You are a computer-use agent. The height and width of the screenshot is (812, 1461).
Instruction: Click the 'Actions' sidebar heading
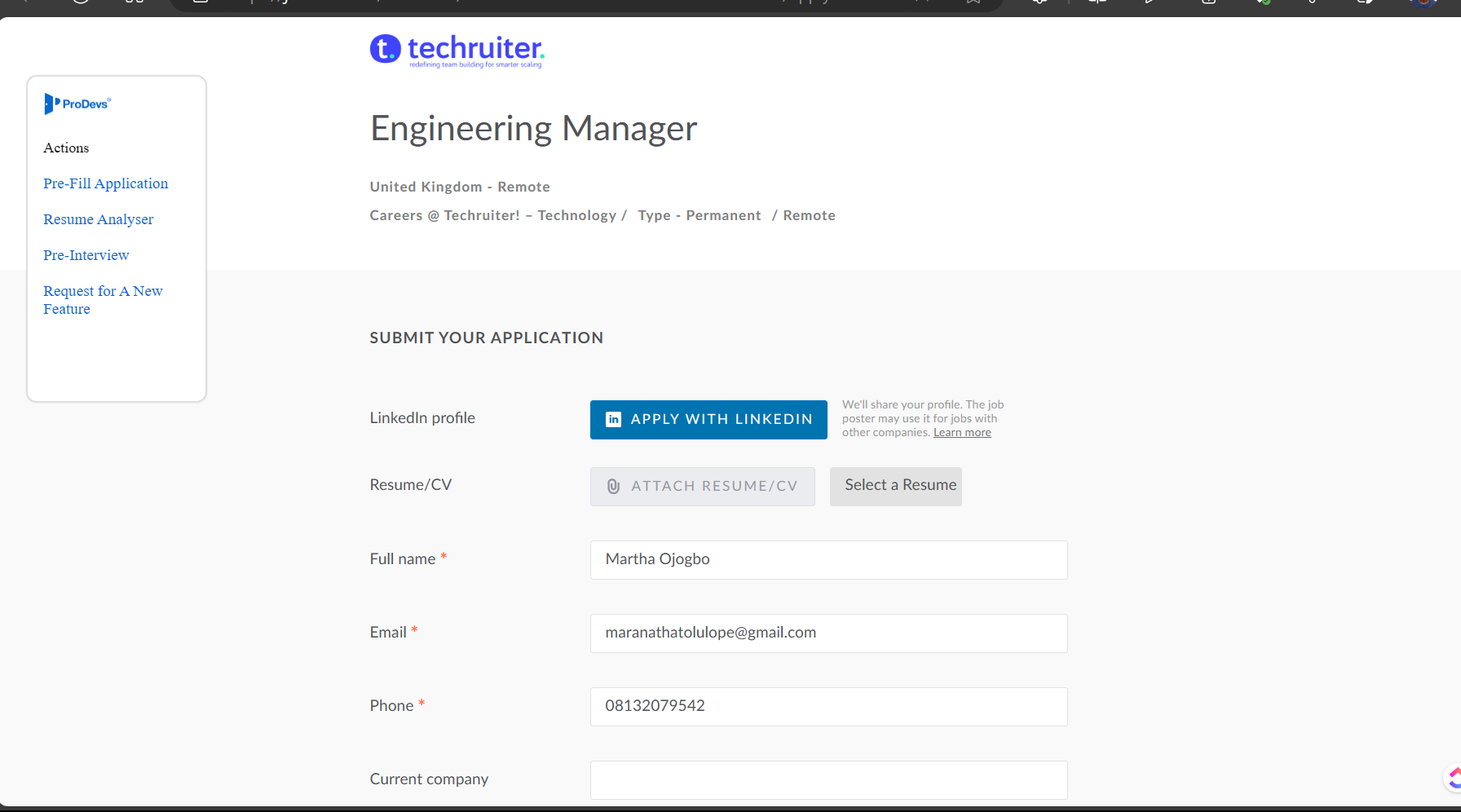tap(66, 148)
